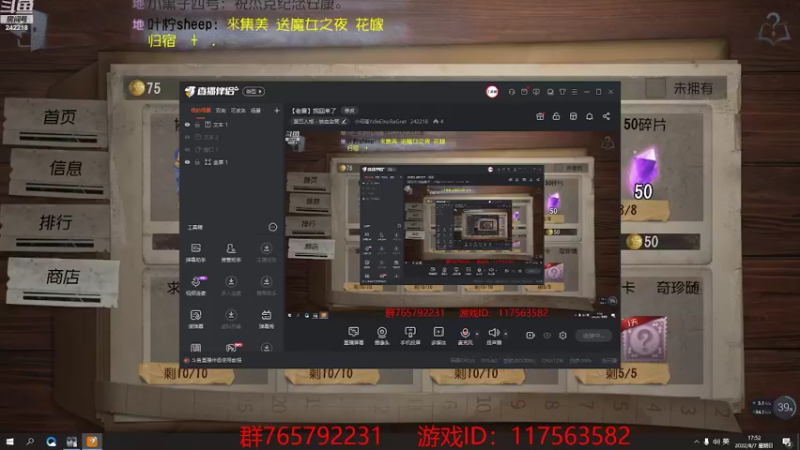Collapse the 工具箱 toolbox panel

pyautogui.click(x=272, y=227)
